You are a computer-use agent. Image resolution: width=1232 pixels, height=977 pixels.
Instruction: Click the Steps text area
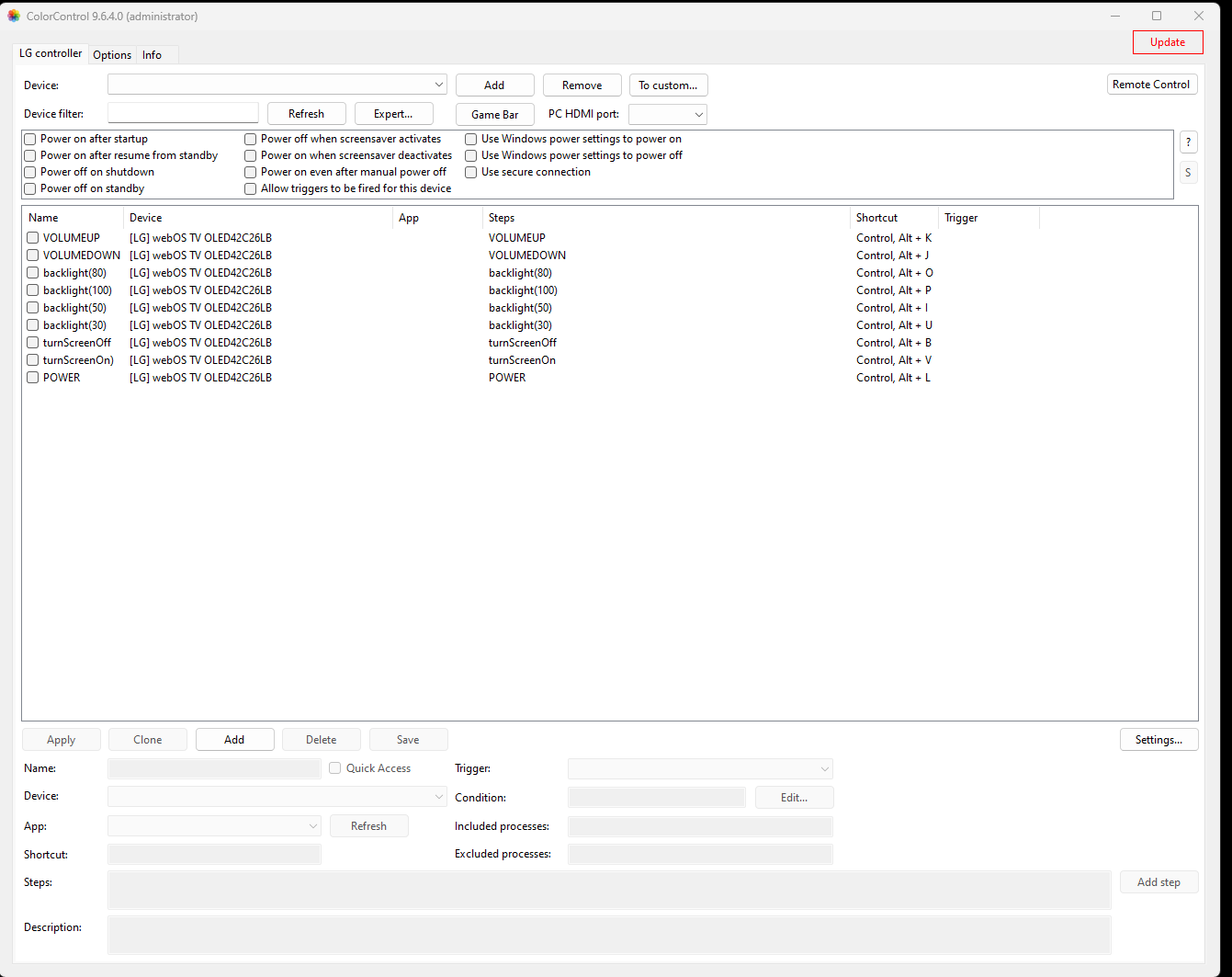(x=609, y=890)
